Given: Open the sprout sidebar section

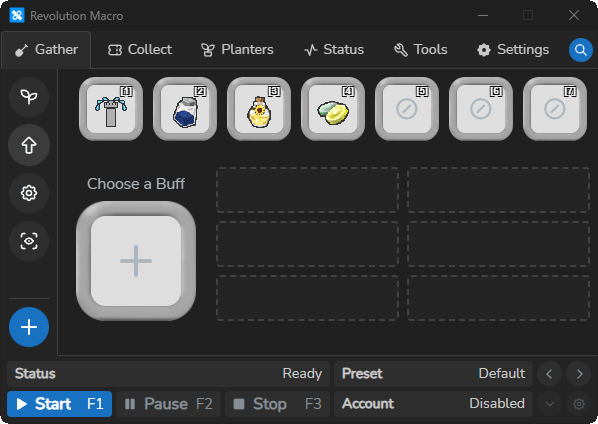Looking at the screenshot, I should pos(29,96).
